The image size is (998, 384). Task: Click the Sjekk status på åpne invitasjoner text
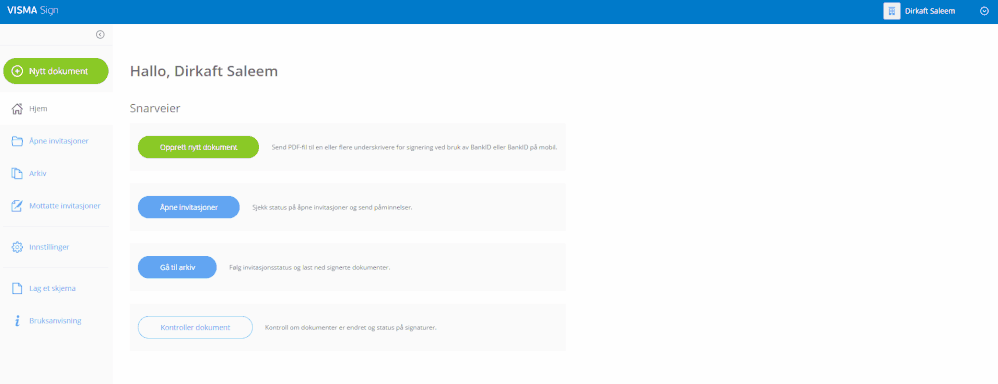pos(332,208)
